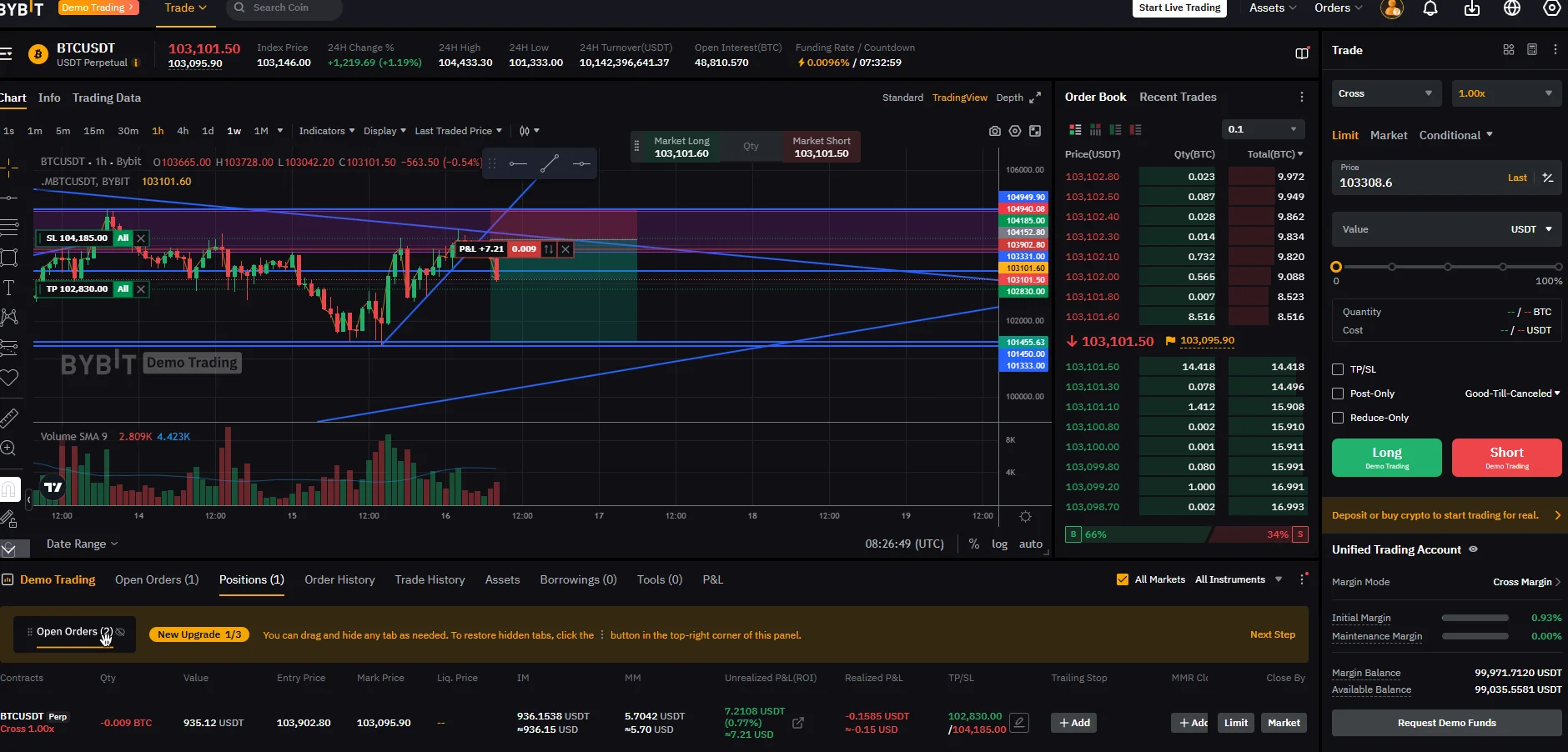Viewport: 1568px width, 752px height.
Task: Enable the TP/SL checkbox
Action: (x=1338, y=369)
